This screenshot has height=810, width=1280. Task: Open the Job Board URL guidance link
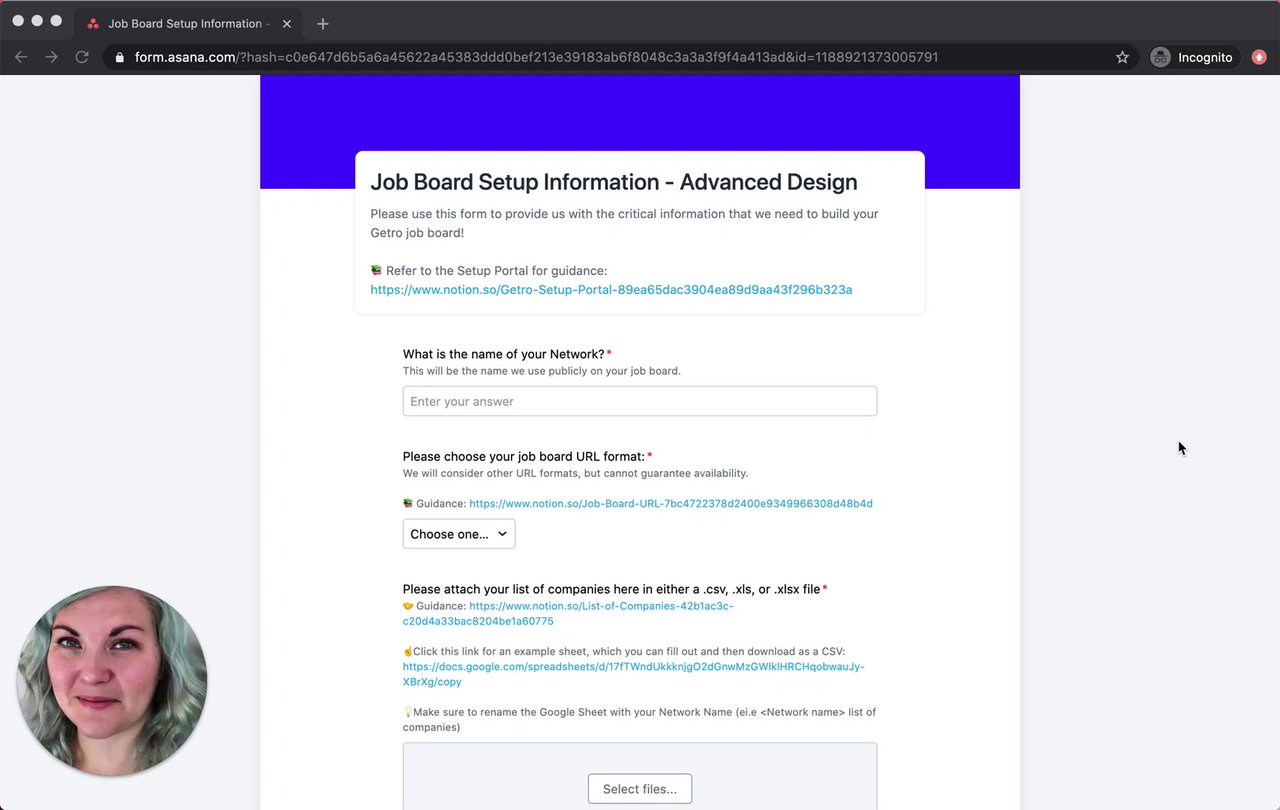670,503
